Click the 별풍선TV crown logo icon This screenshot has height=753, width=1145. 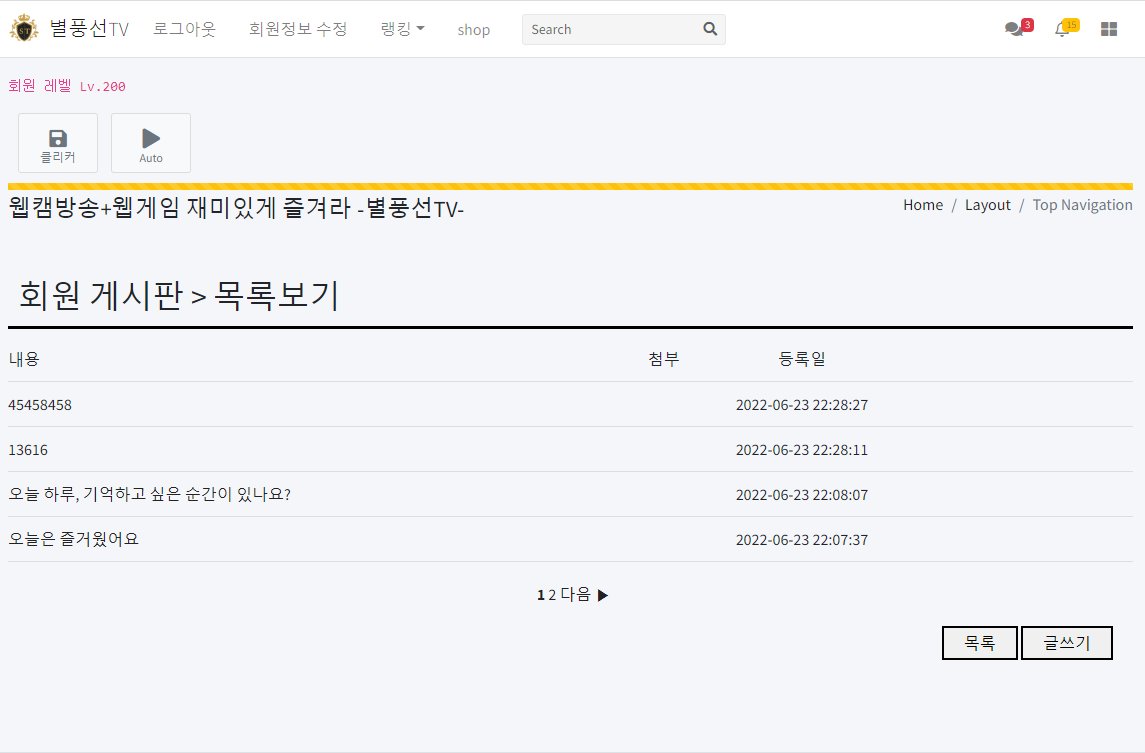[x=24, y=29]
